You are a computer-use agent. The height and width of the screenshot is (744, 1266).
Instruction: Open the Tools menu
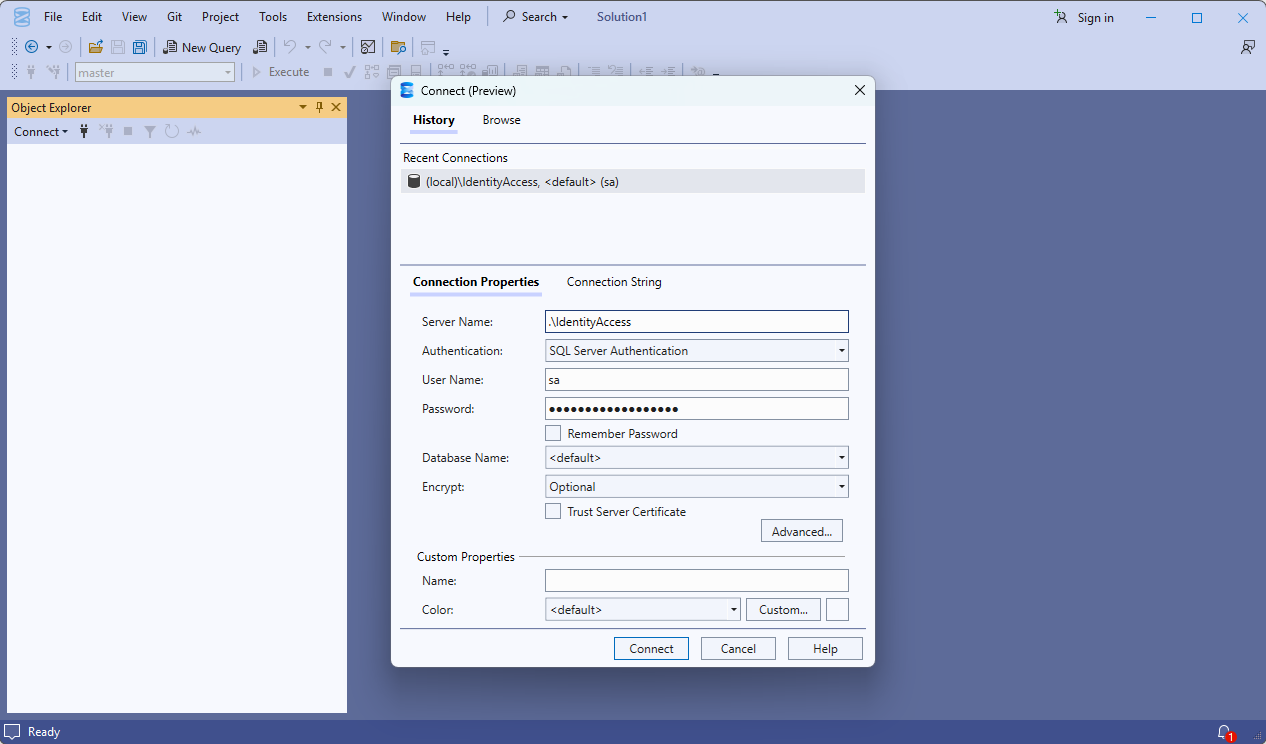coord(272,17)
